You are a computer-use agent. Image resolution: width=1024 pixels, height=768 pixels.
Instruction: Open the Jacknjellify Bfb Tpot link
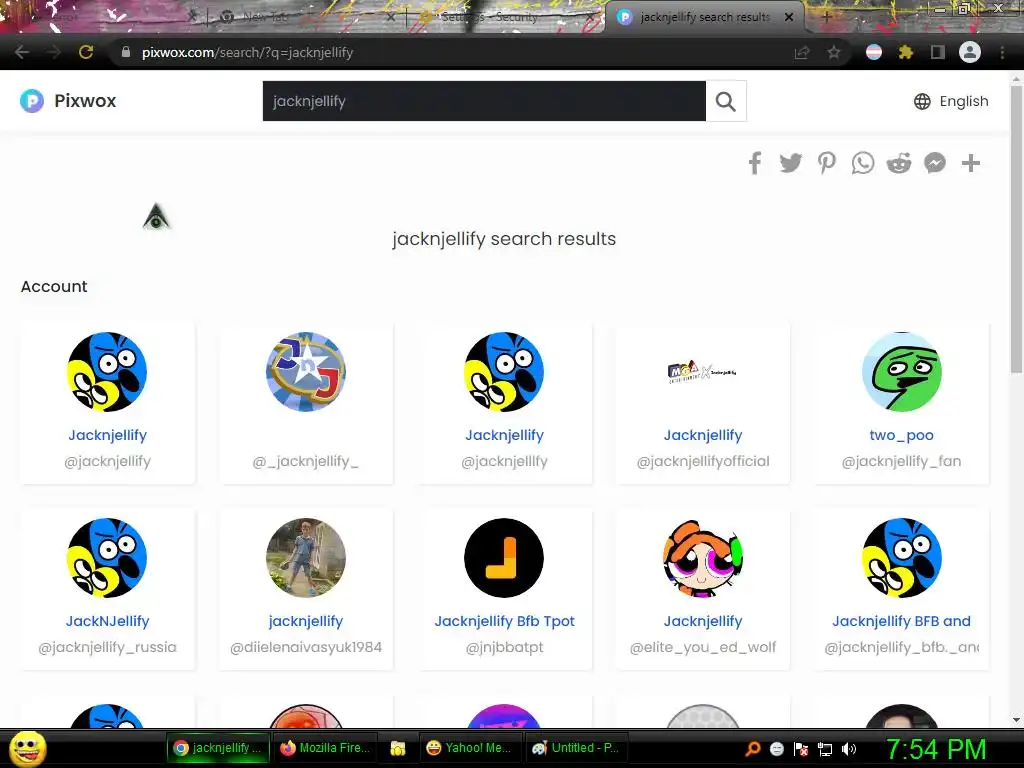coord(504,621)
